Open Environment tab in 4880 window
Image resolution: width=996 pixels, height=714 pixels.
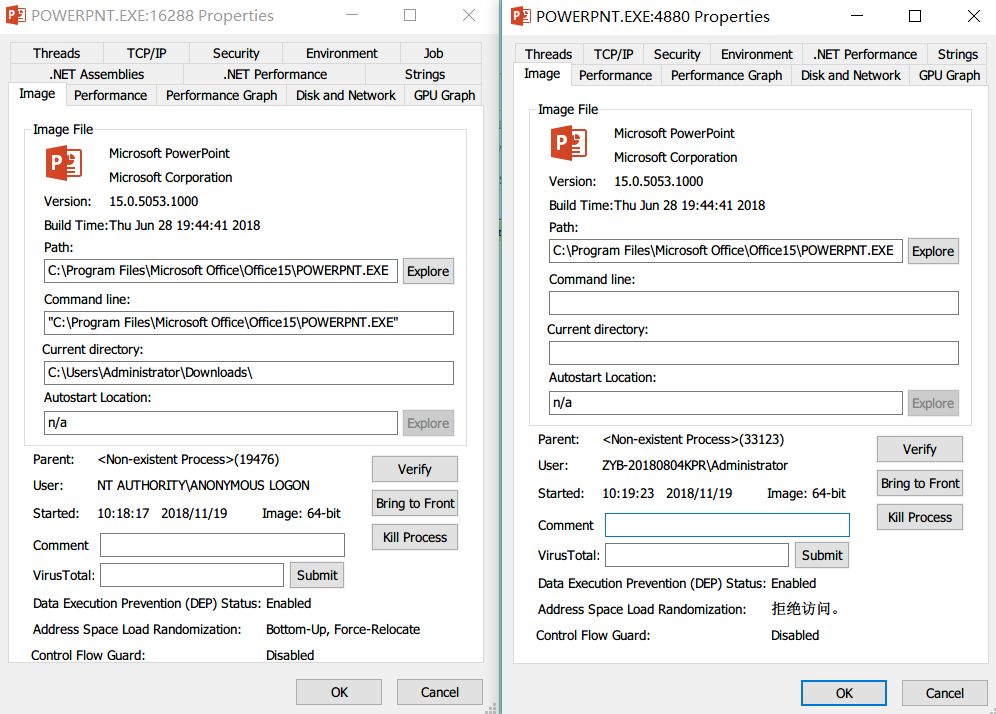757,54
